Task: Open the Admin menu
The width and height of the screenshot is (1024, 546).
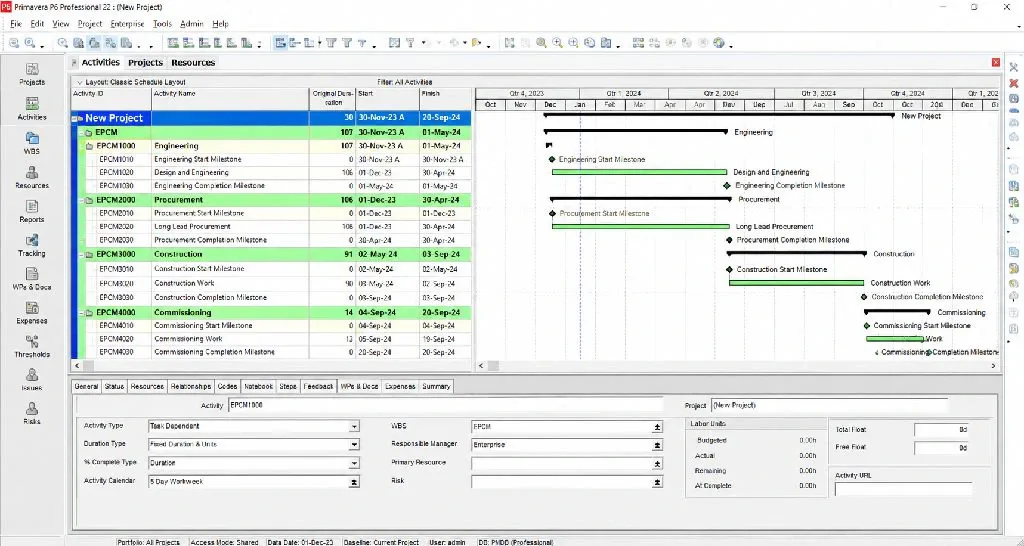Action: (x=191, y=24)
